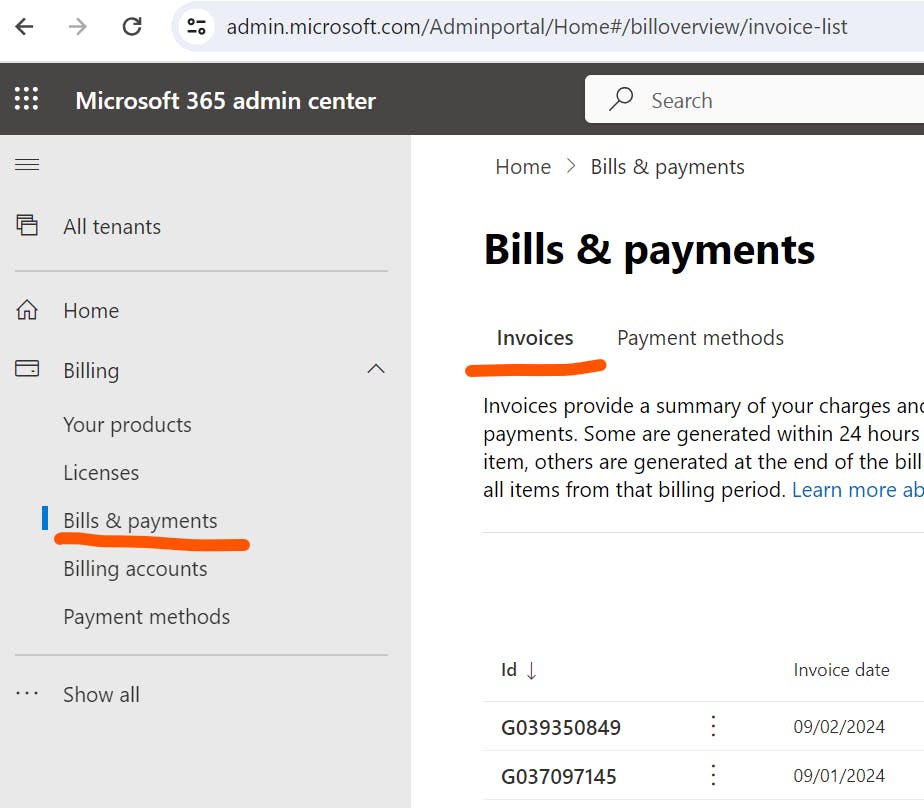Sort by the Id column header

click(509, 670)
